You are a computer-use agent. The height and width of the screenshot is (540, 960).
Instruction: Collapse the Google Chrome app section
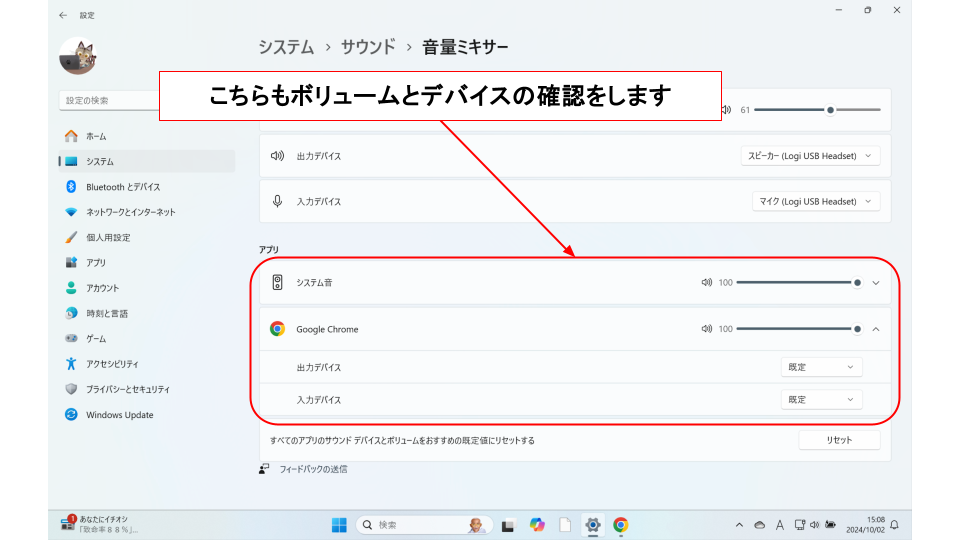[876, 329]
